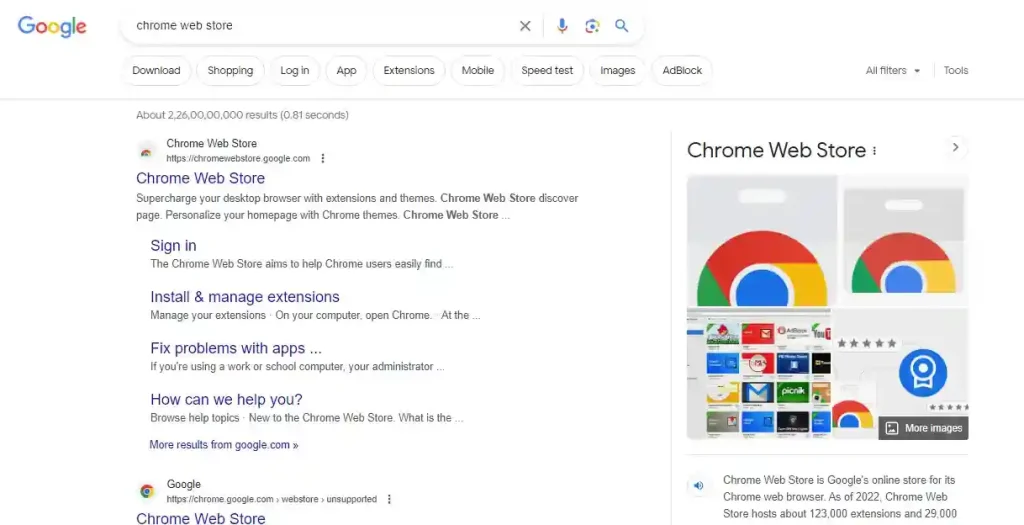This screenshot has width=1024, height=525.
Task: Click the chrome.google.com › webstore › unsupported breadcrumb
Action: (x=272, y=500)
